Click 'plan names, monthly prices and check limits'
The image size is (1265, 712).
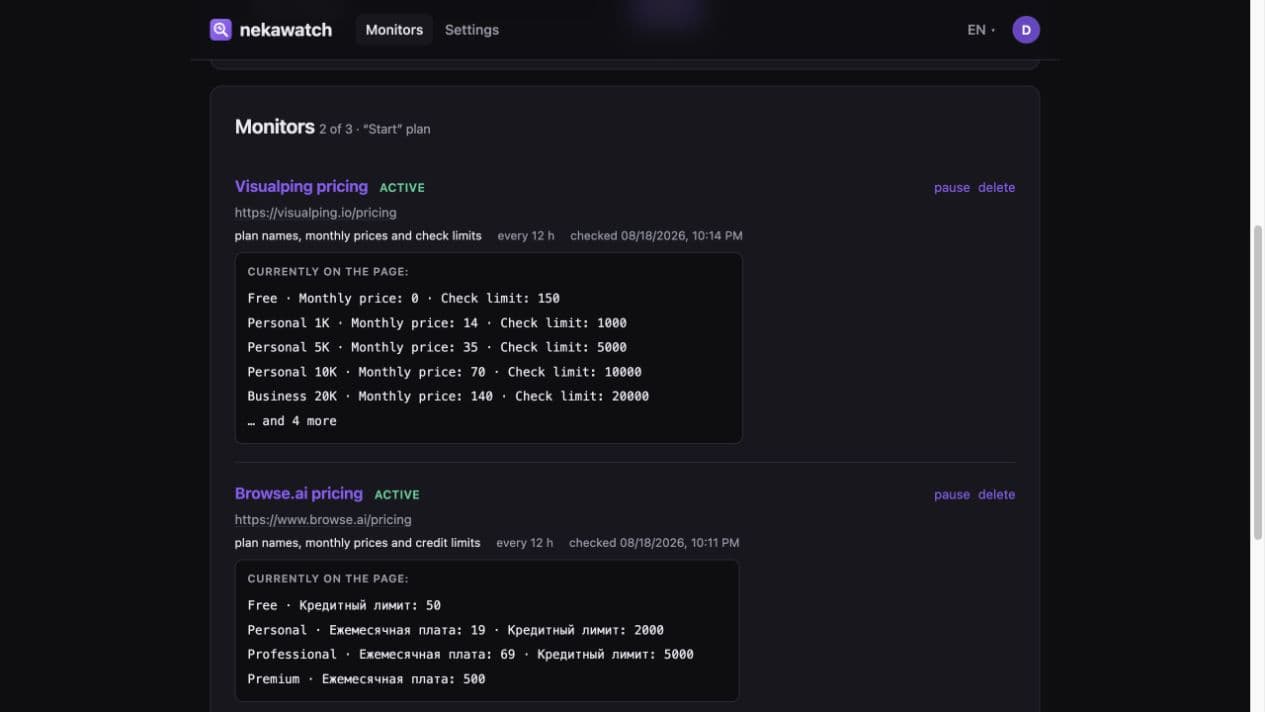pos(358,236)
